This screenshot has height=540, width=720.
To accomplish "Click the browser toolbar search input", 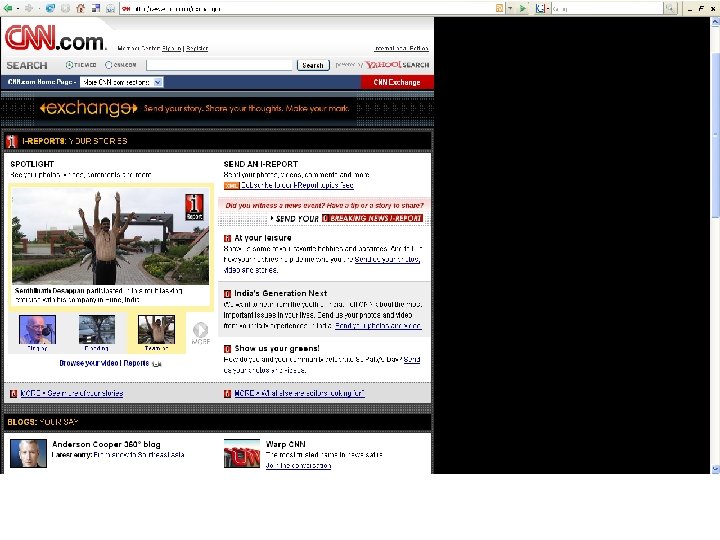I will click(607, 8).
